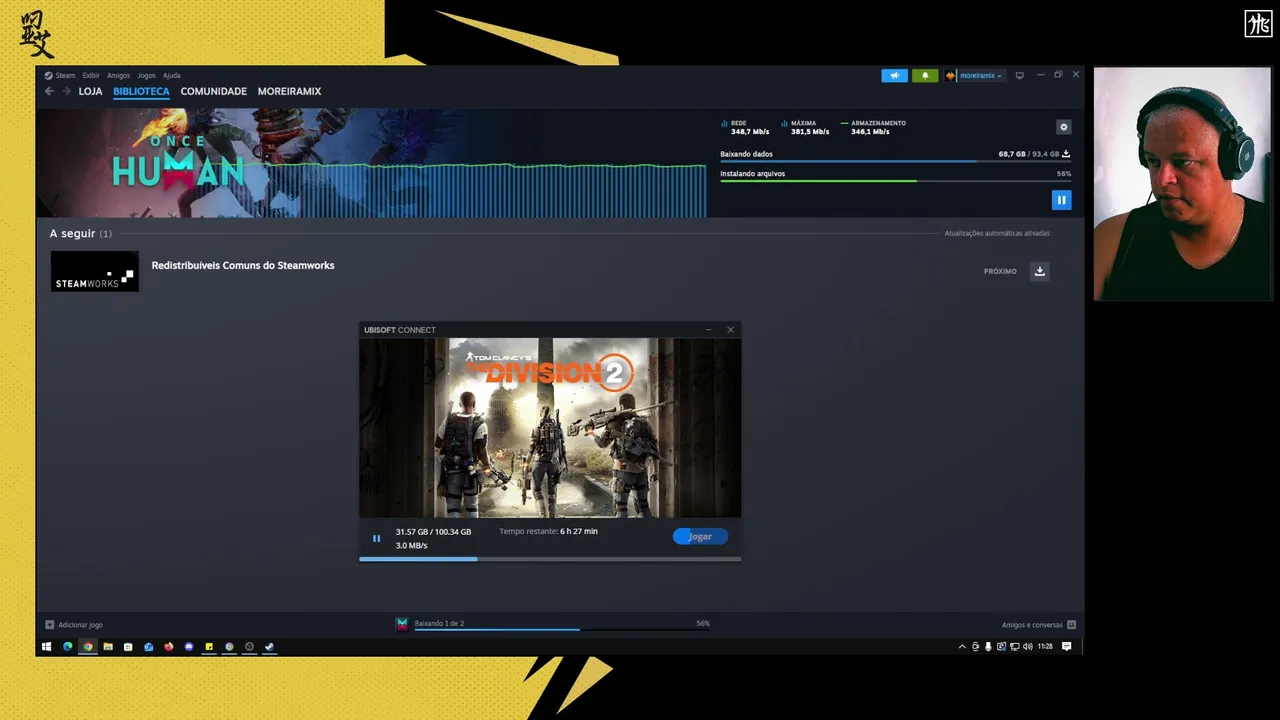Click the taskbar clock showing 11:28
1280x720 pixels.
(x=1045, y=647)
